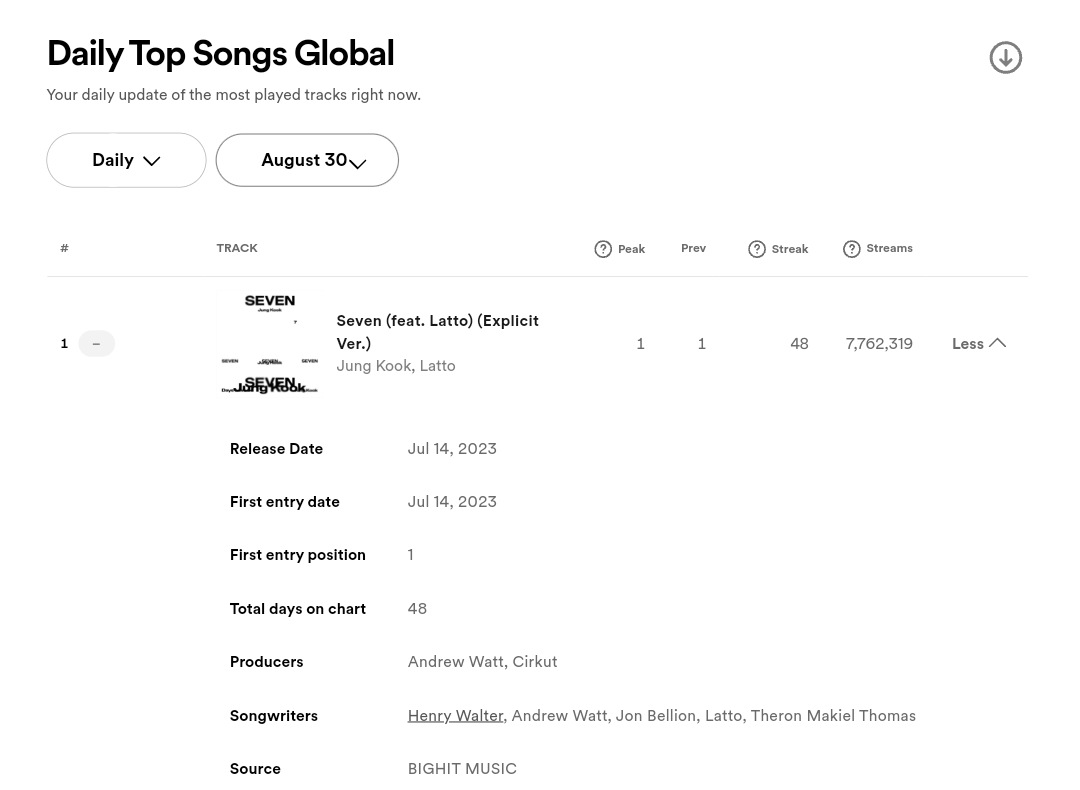Screen dimensions: 1080x790
Task: Click the Streams column header label
Action: click(x=889, y=248)
